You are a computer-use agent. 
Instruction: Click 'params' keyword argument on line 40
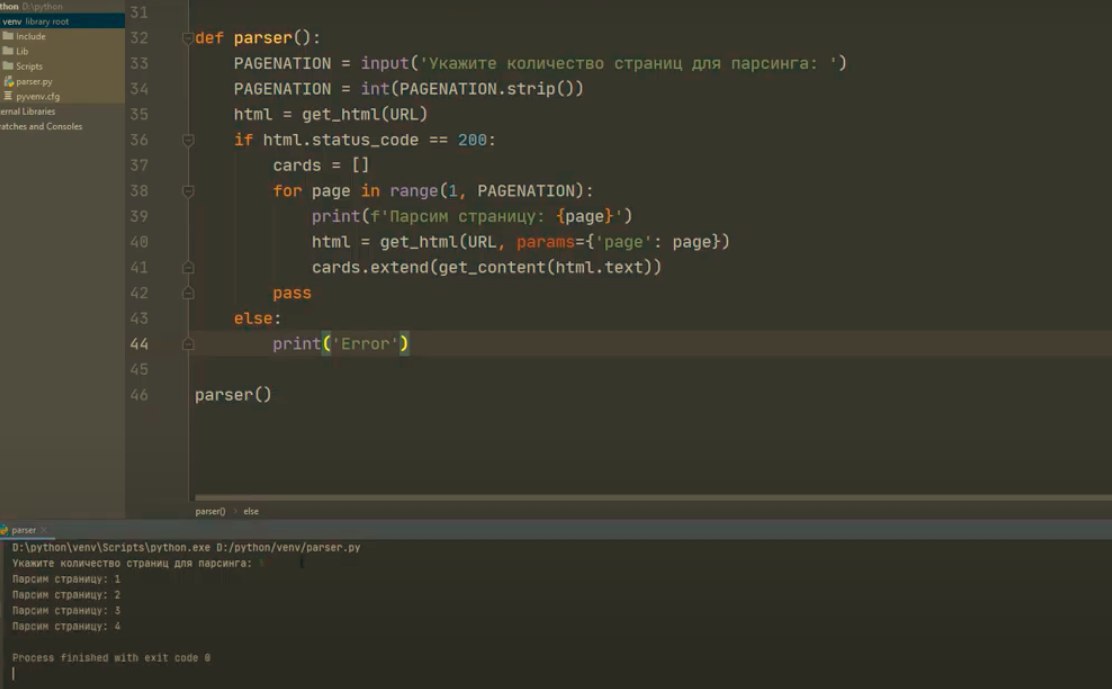point(545,242)
